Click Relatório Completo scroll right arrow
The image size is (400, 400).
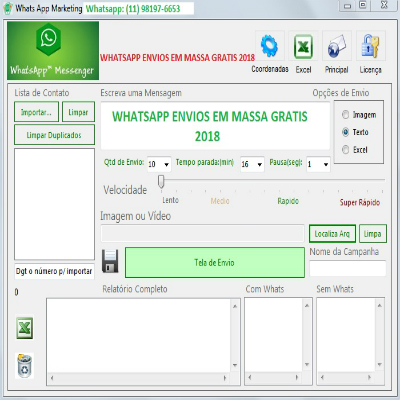click(225, 378)
